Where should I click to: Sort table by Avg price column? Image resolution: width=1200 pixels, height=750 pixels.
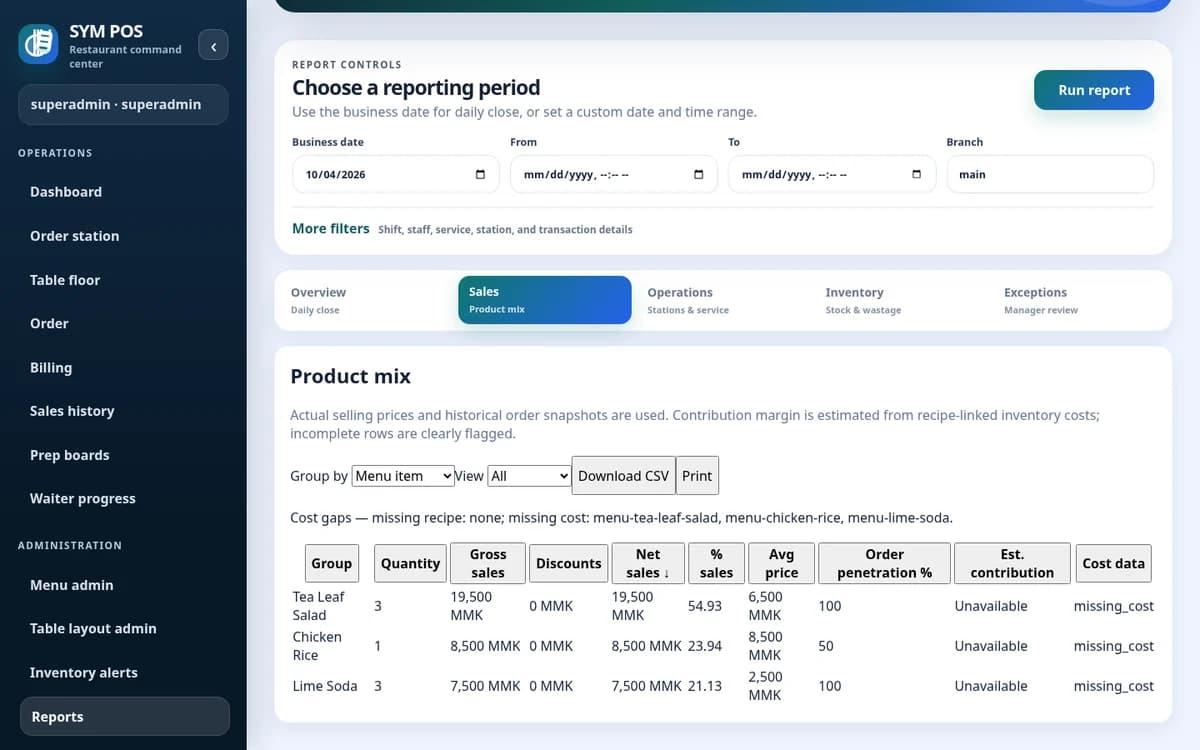click(x=781, y=563)
